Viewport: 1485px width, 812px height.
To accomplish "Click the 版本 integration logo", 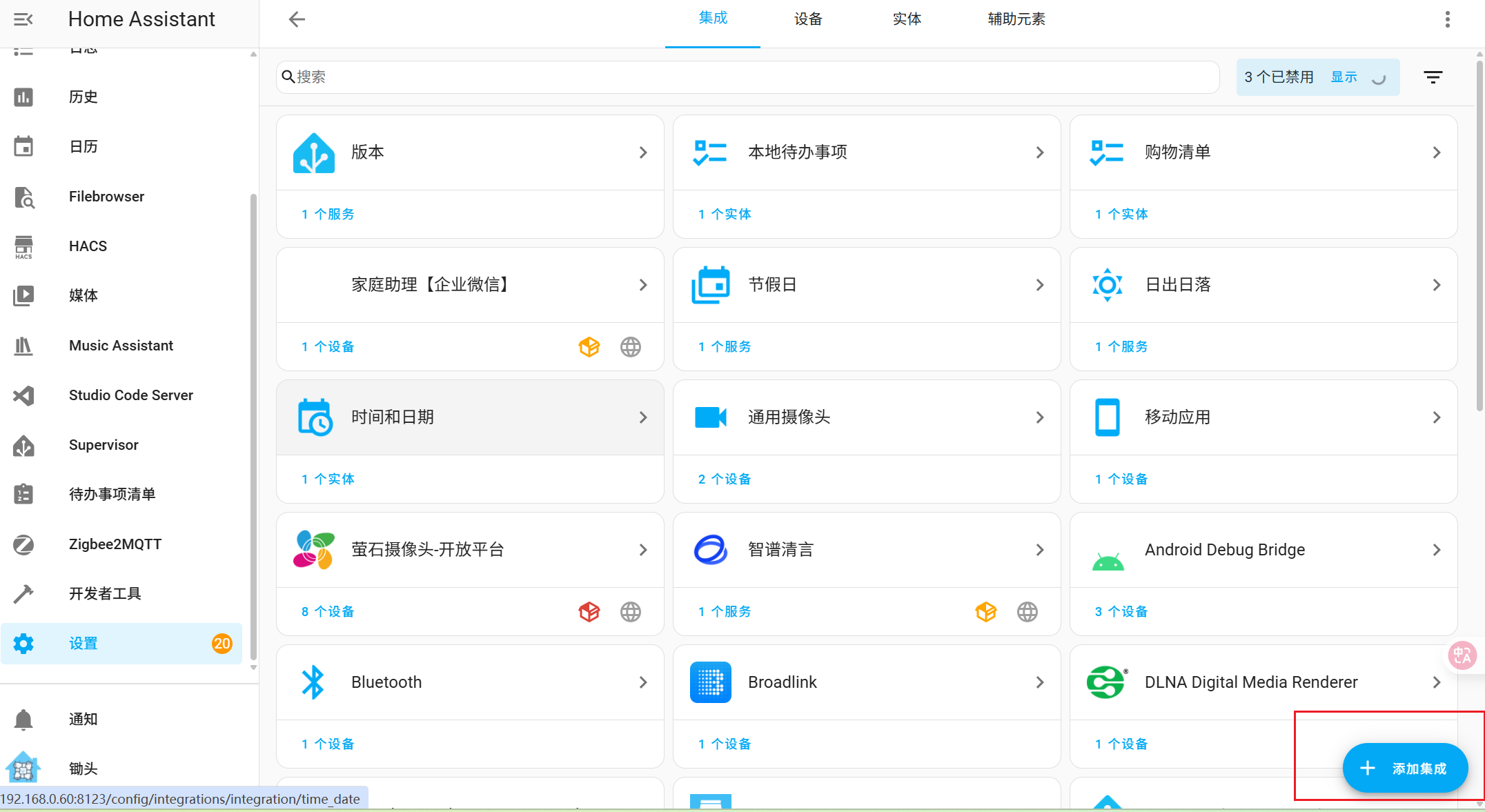I will coord(314,152).
